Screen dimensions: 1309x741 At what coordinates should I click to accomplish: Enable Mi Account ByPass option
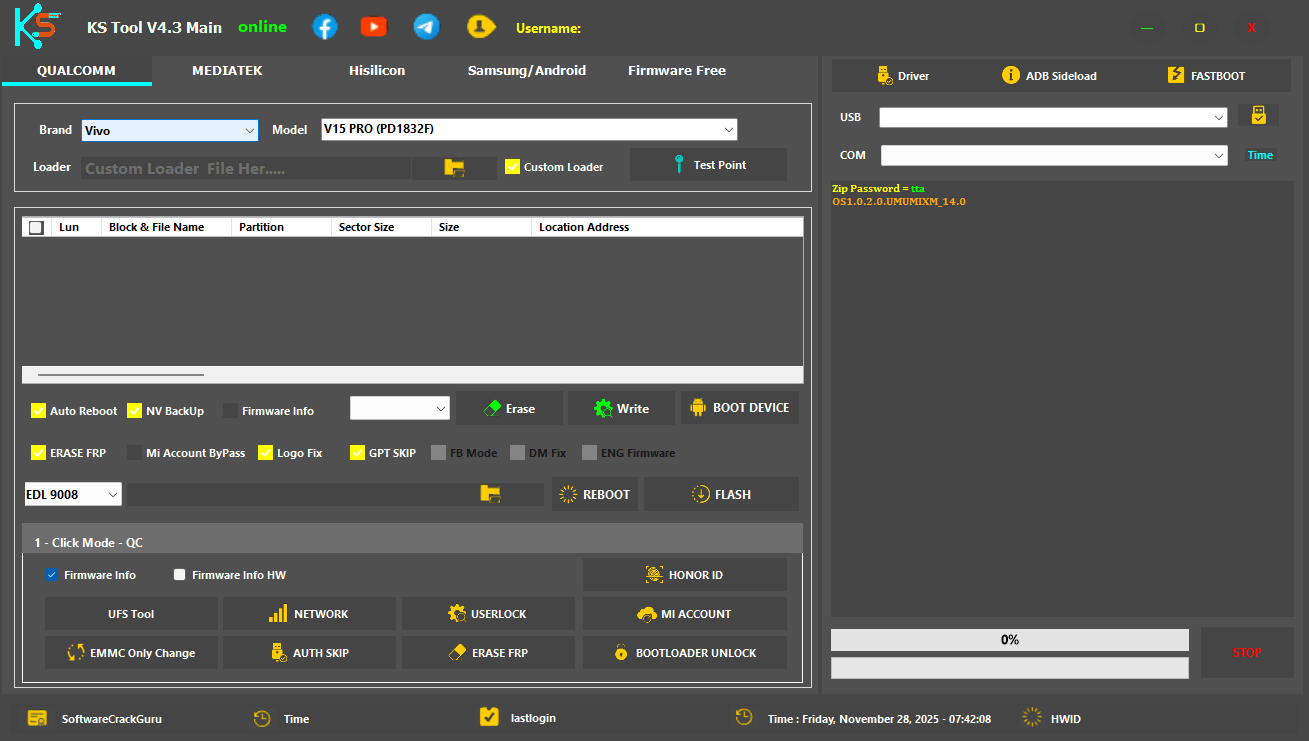pyautogui.click(x=136, y=452)
